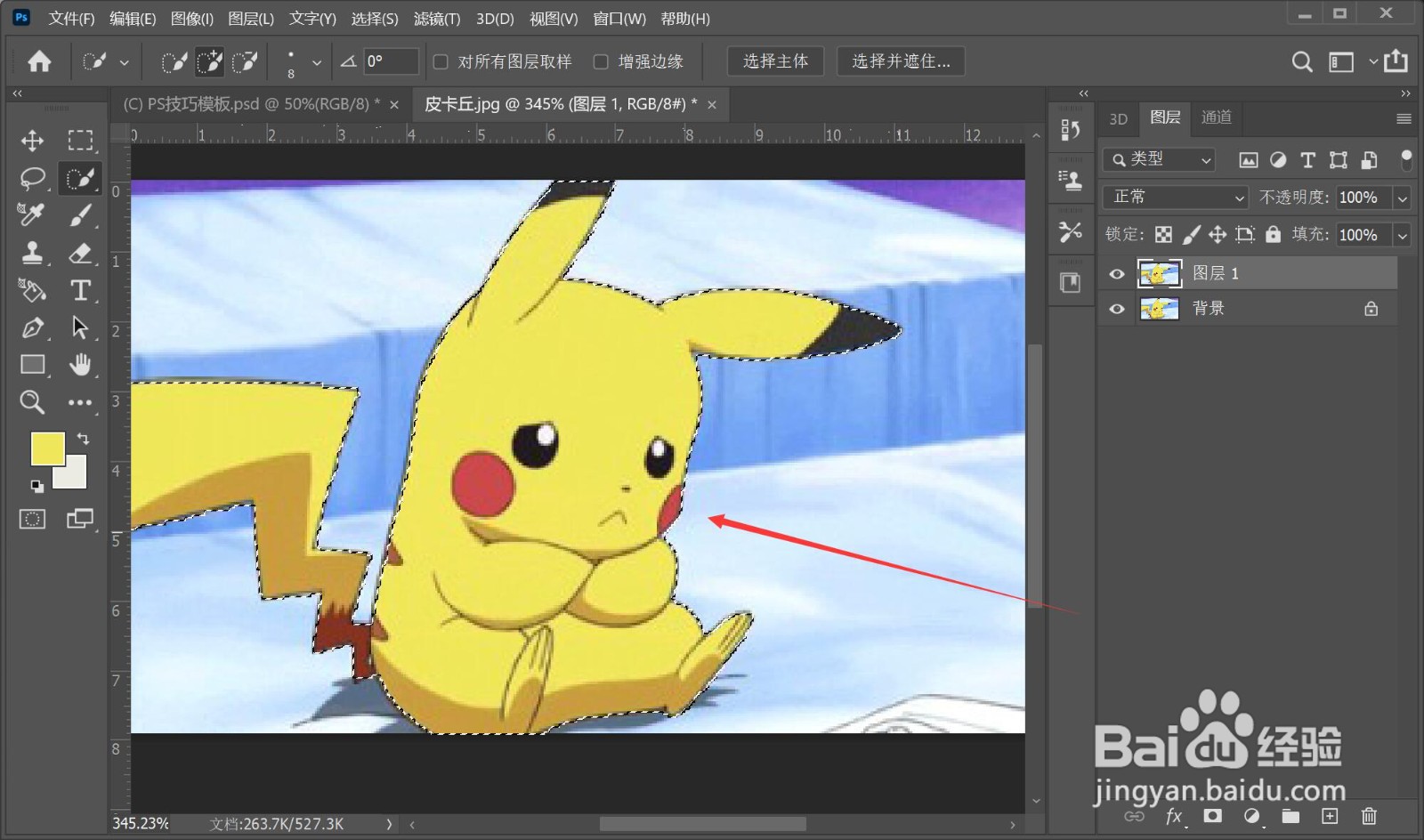Image resolution: width=1424 pixels, height=840 pixels.
Task: Create a new layer group folder
Action: coord(1290,816)
